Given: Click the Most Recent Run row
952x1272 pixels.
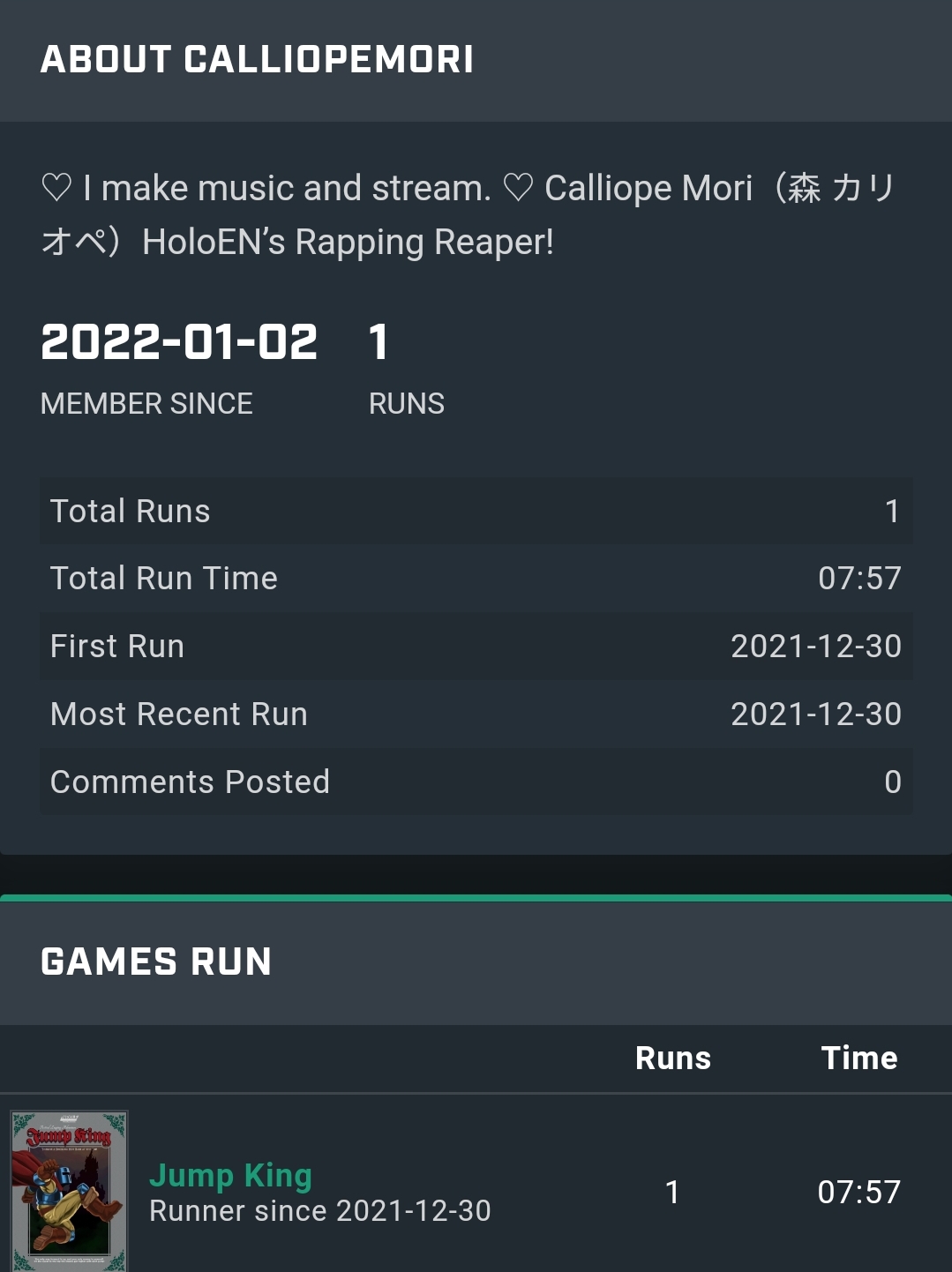Looking at the screenshot, I should [x=476, y=715].
